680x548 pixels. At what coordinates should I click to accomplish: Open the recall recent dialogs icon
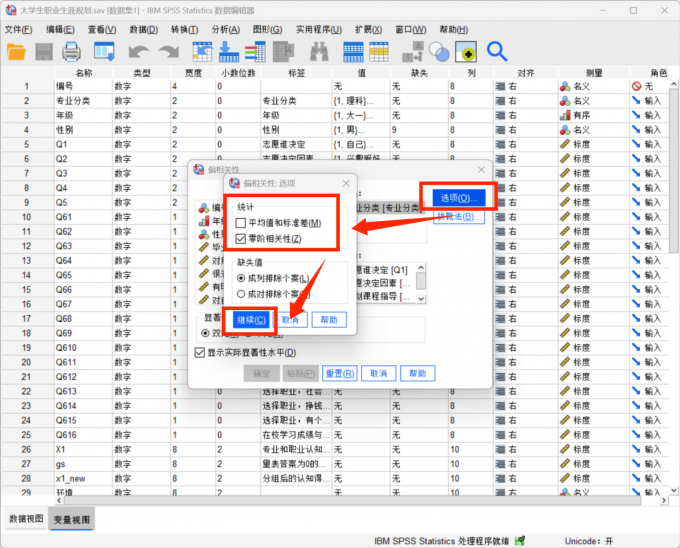click(105, 52)
